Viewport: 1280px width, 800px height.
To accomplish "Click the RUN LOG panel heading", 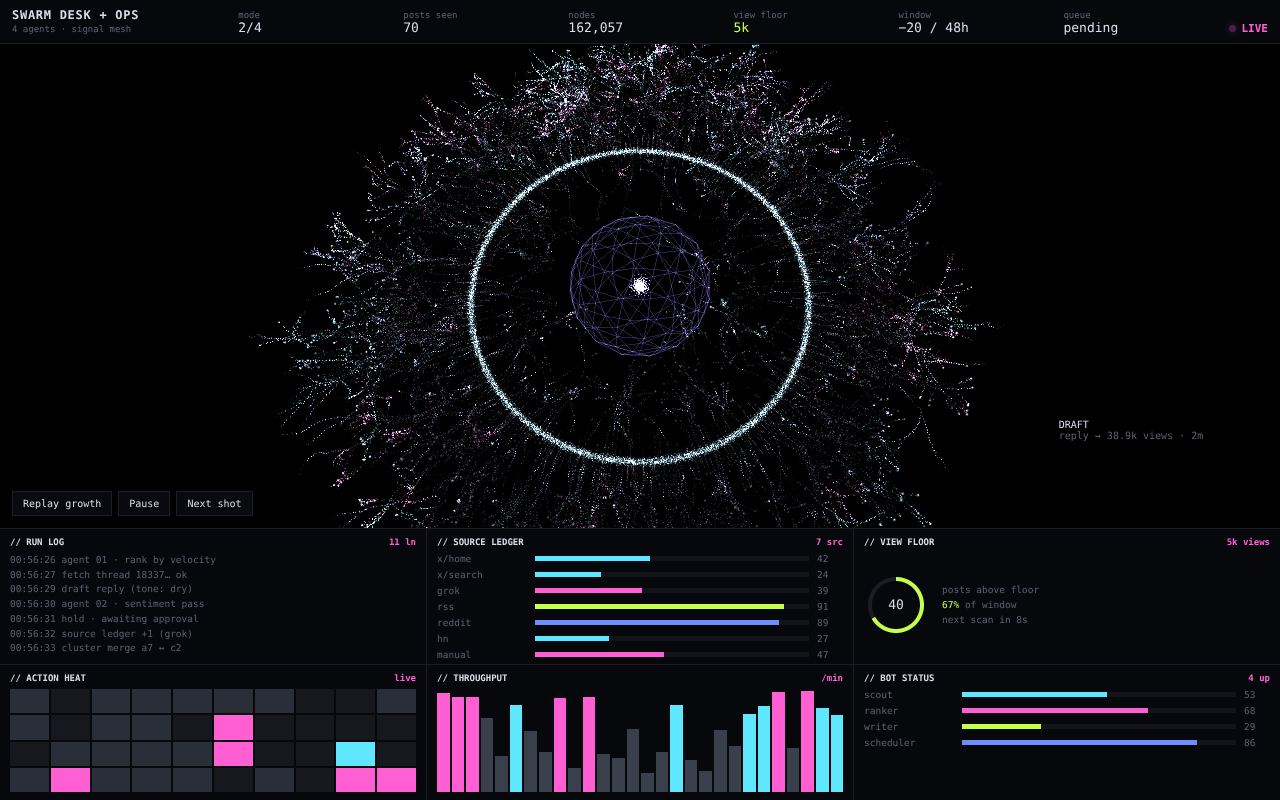I will click(x=37, y=542).
